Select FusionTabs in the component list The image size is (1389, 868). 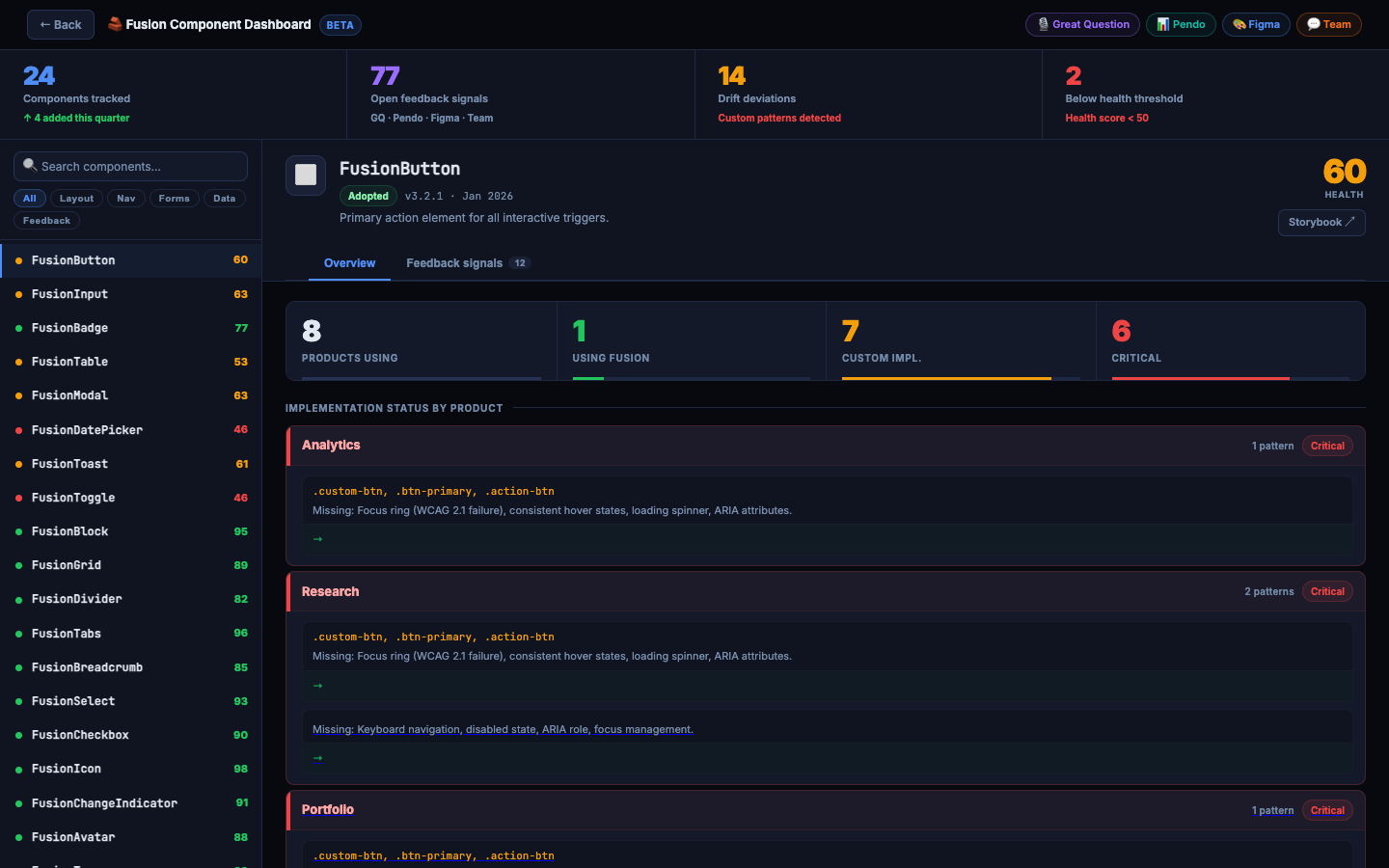click(x=131, y=634)
